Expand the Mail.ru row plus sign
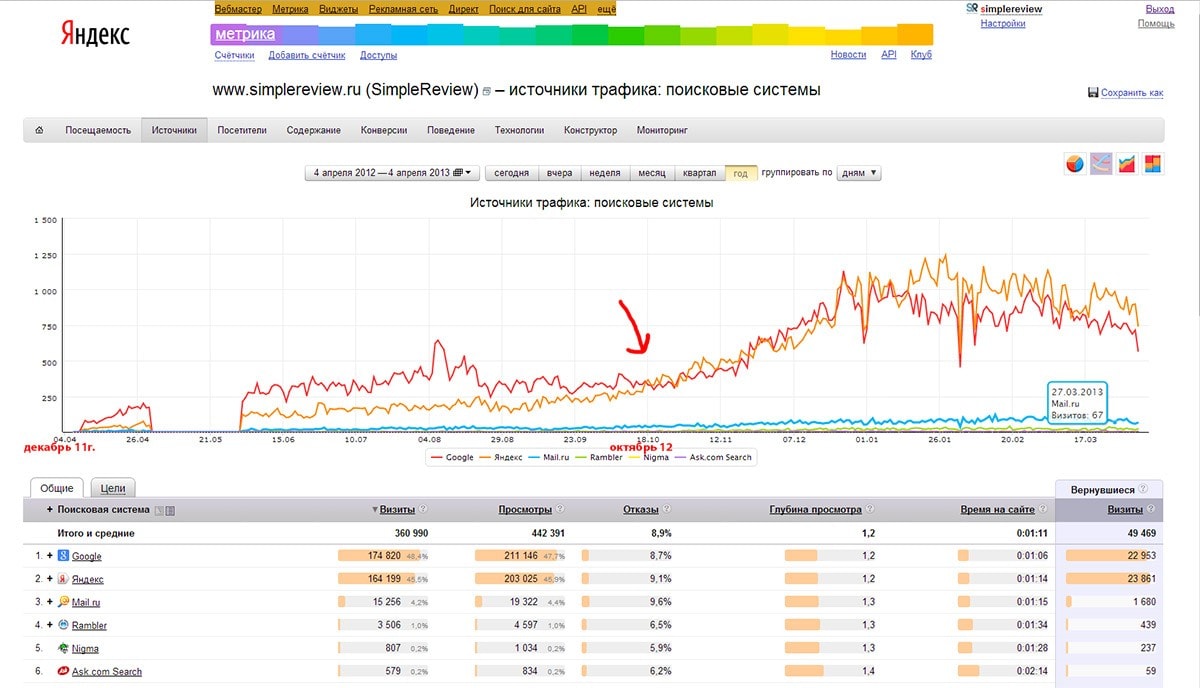 [x=49, y=602]
